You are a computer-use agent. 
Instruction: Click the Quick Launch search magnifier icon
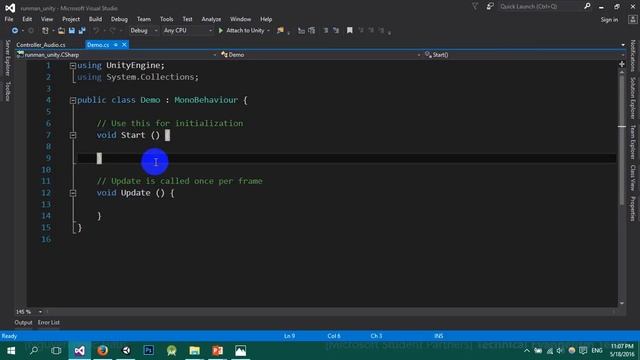coord(587,6)
